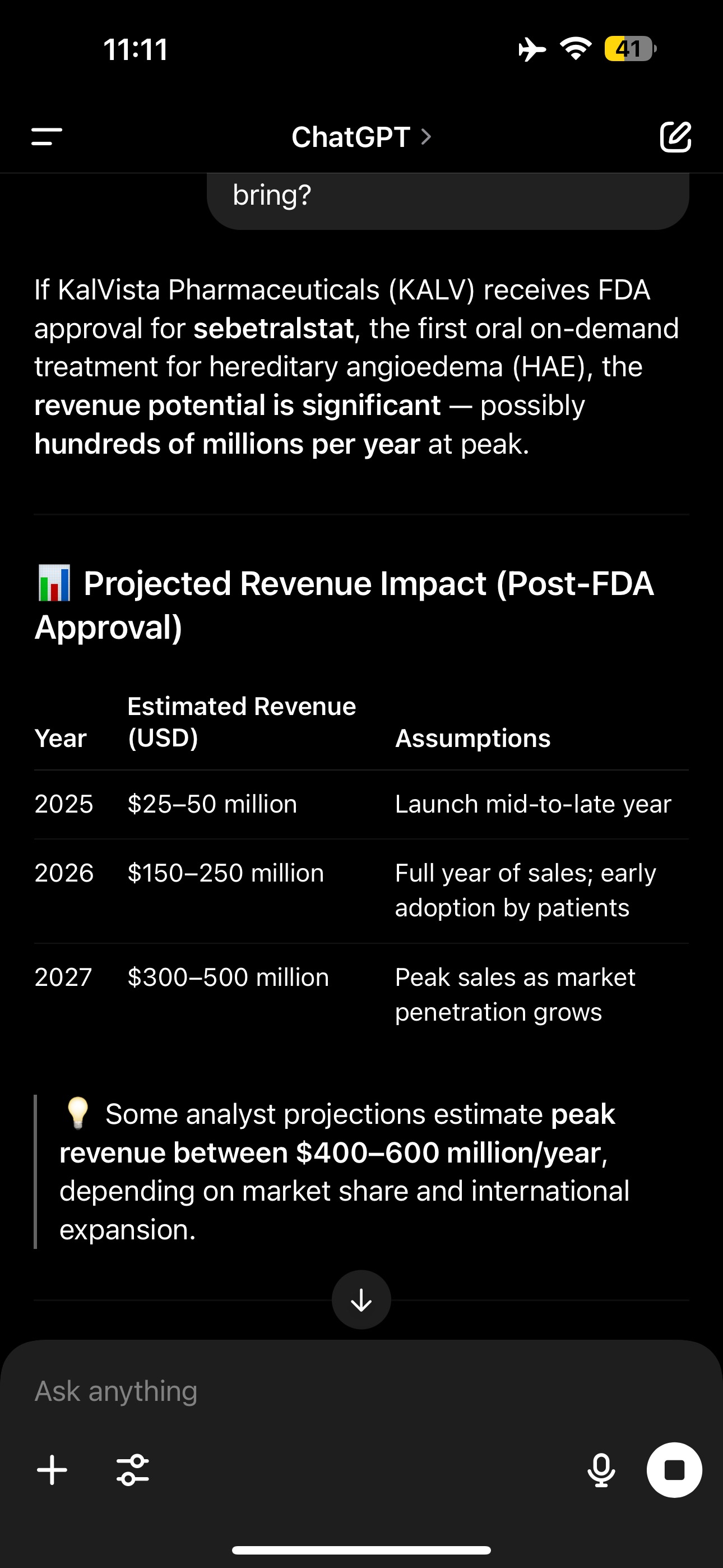Jump to bottom with down-arrow button
The image size is (723, 1568).
pos(361,1299)
